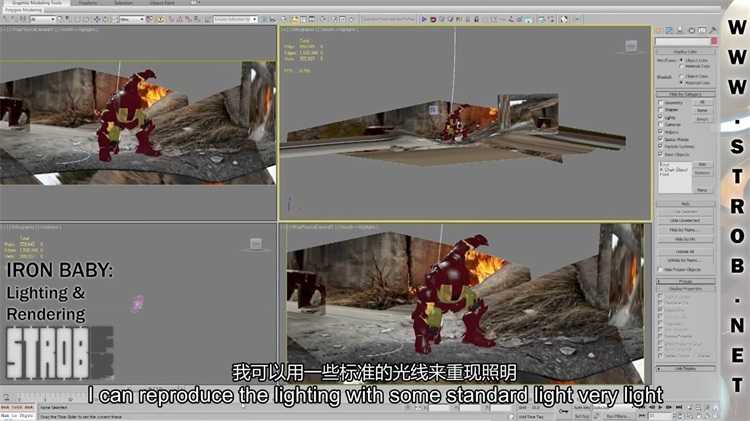Select Wireframe Material Color radio button
This screenshot has height=421, width=750.
(682, 66)
